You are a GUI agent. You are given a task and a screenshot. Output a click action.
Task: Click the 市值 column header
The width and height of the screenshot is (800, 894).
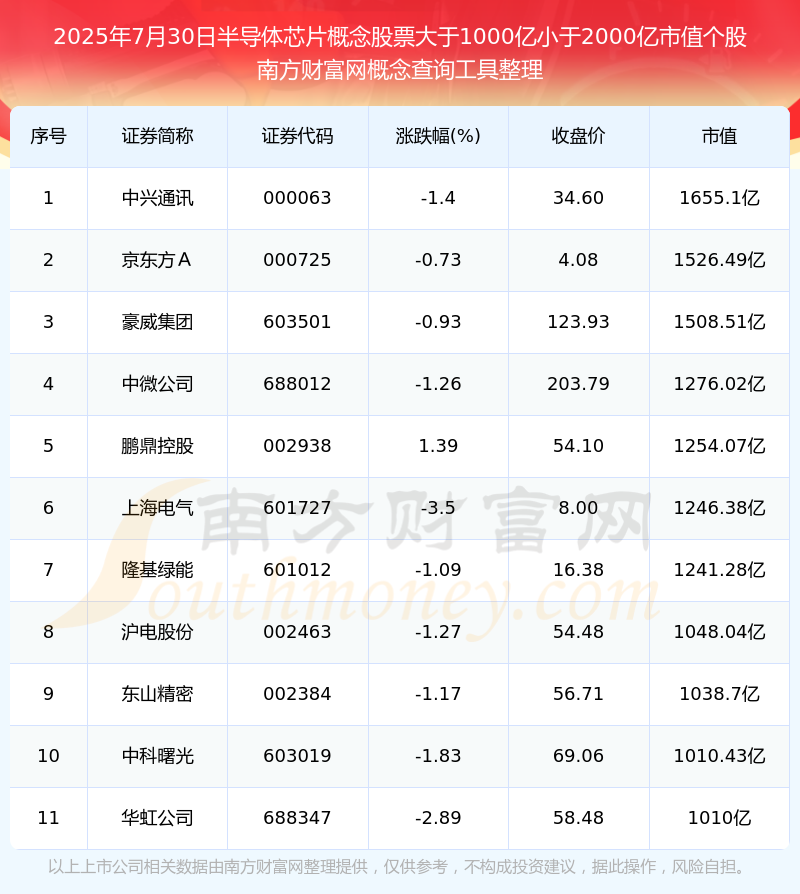pyautogui.click(x=720, y=136)
